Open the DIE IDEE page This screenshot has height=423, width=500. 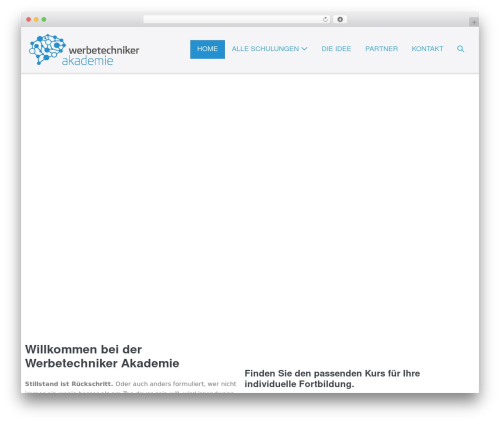[x=336, y=49]
